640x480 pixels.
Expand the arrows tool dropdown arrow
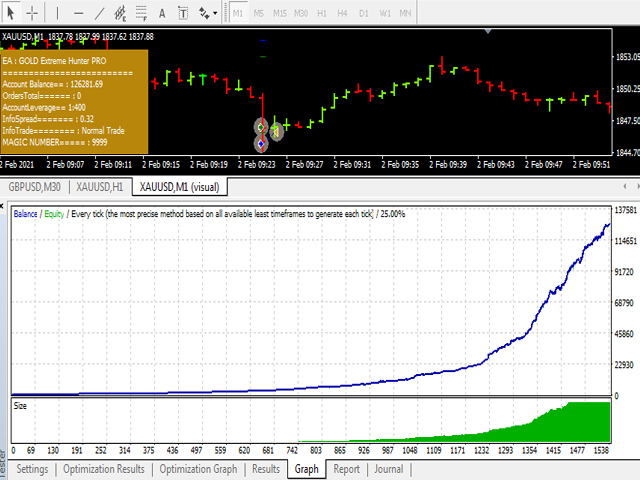point(215,13)
